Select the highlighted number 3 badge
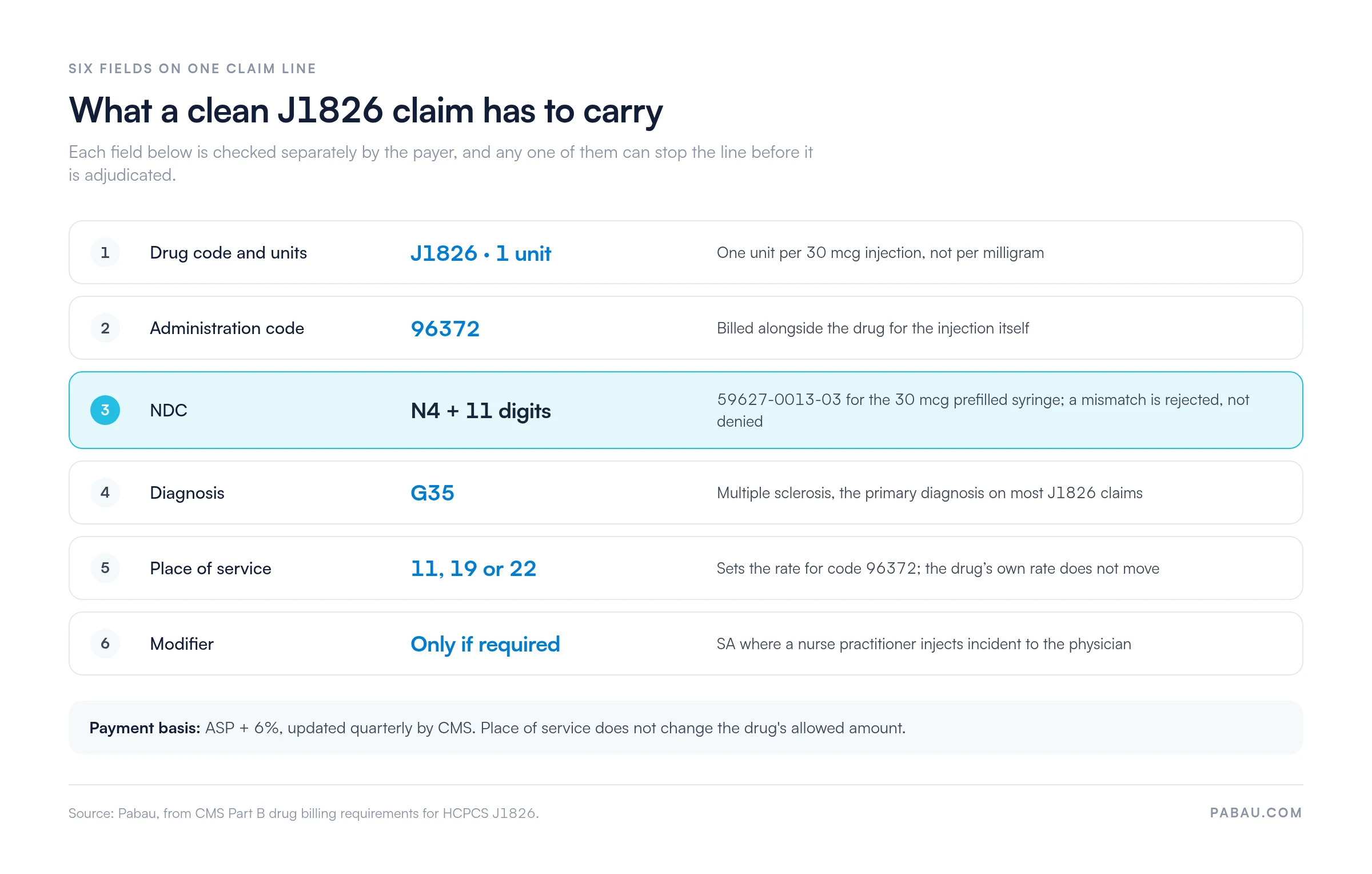 coord(105,410)
